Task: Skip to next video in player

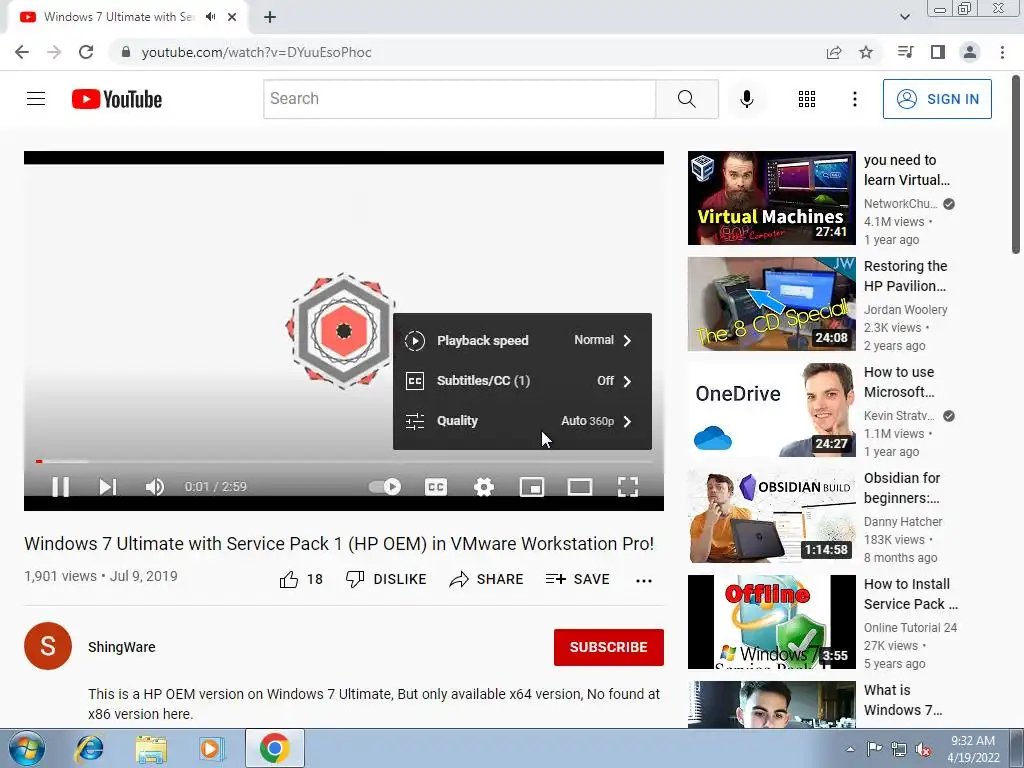Action: [108, 487]
